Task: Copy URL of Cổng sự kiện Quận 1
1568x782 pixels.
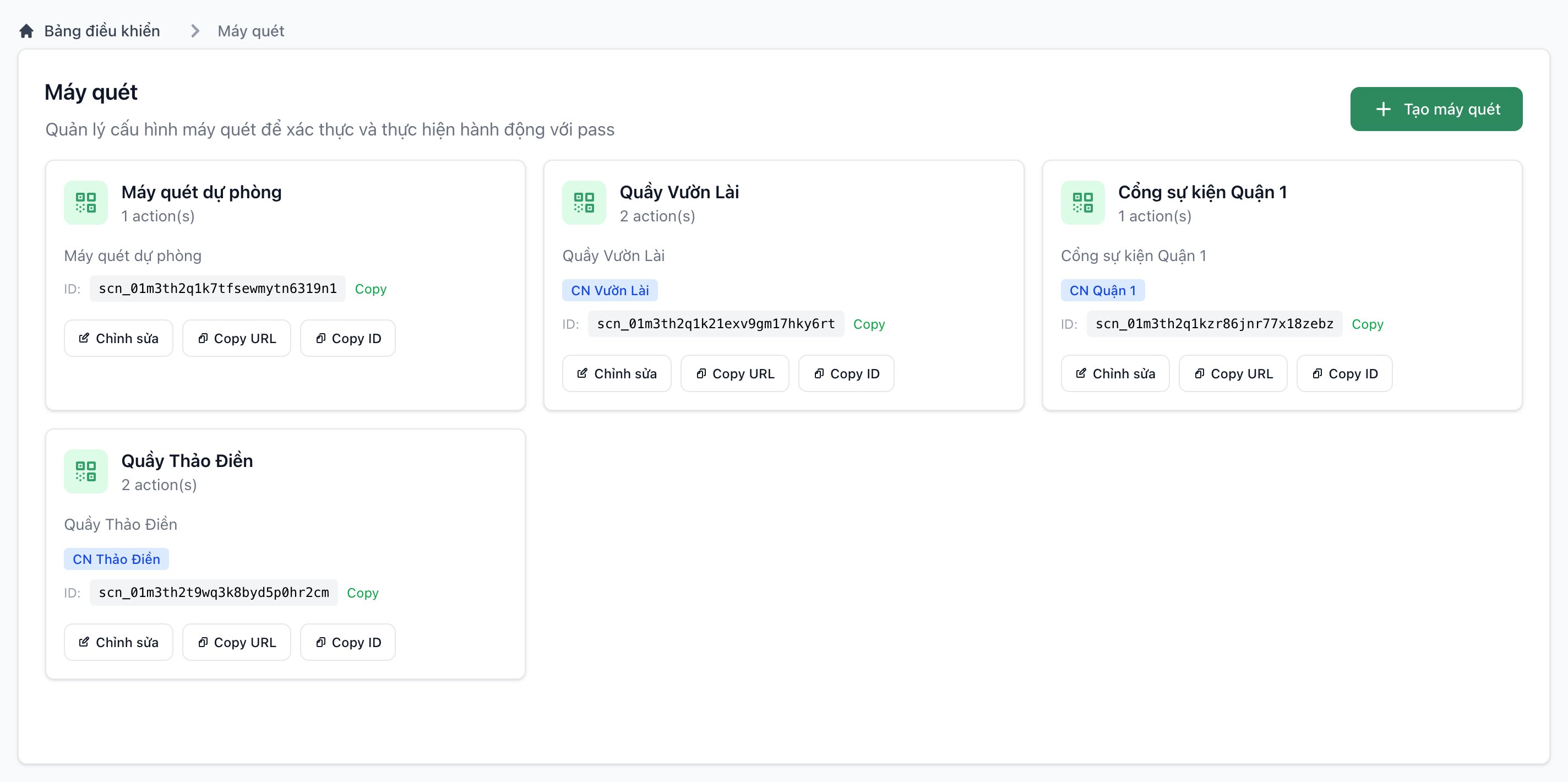Action: (1233, 373)
